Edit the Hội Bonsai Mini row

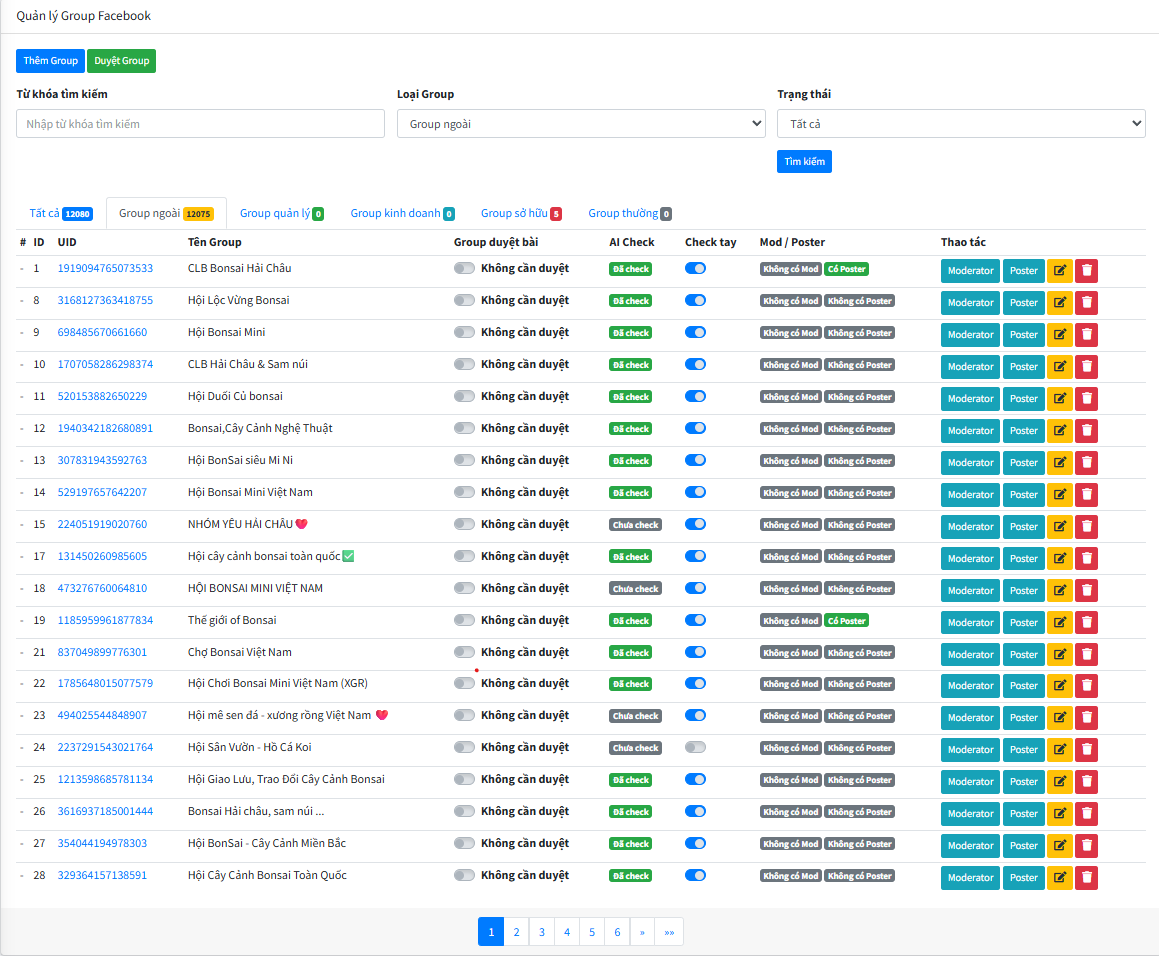click(1059, 334)
